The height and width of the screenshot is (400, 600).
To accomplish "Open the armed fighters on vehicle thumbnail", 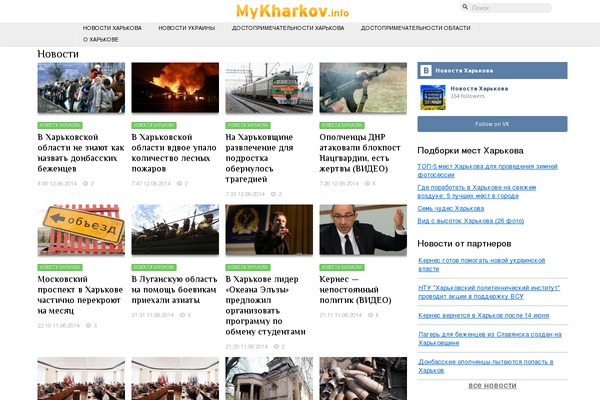I will click(x=175, y=229).
